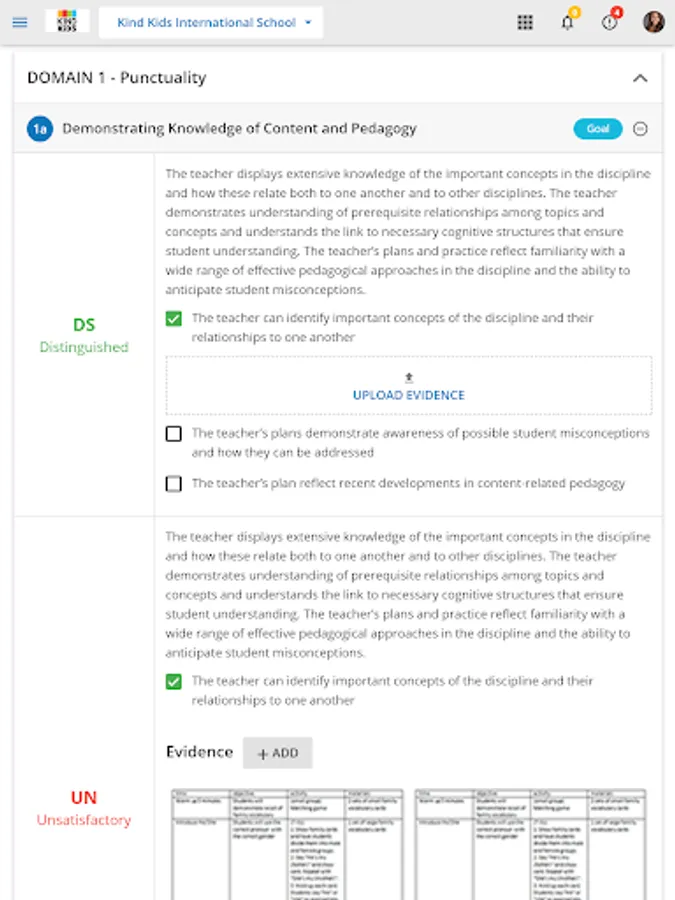Click the circled minus icon beside Goal
Image resolution: width=675 pixels, height=900 pixels.
641,129
